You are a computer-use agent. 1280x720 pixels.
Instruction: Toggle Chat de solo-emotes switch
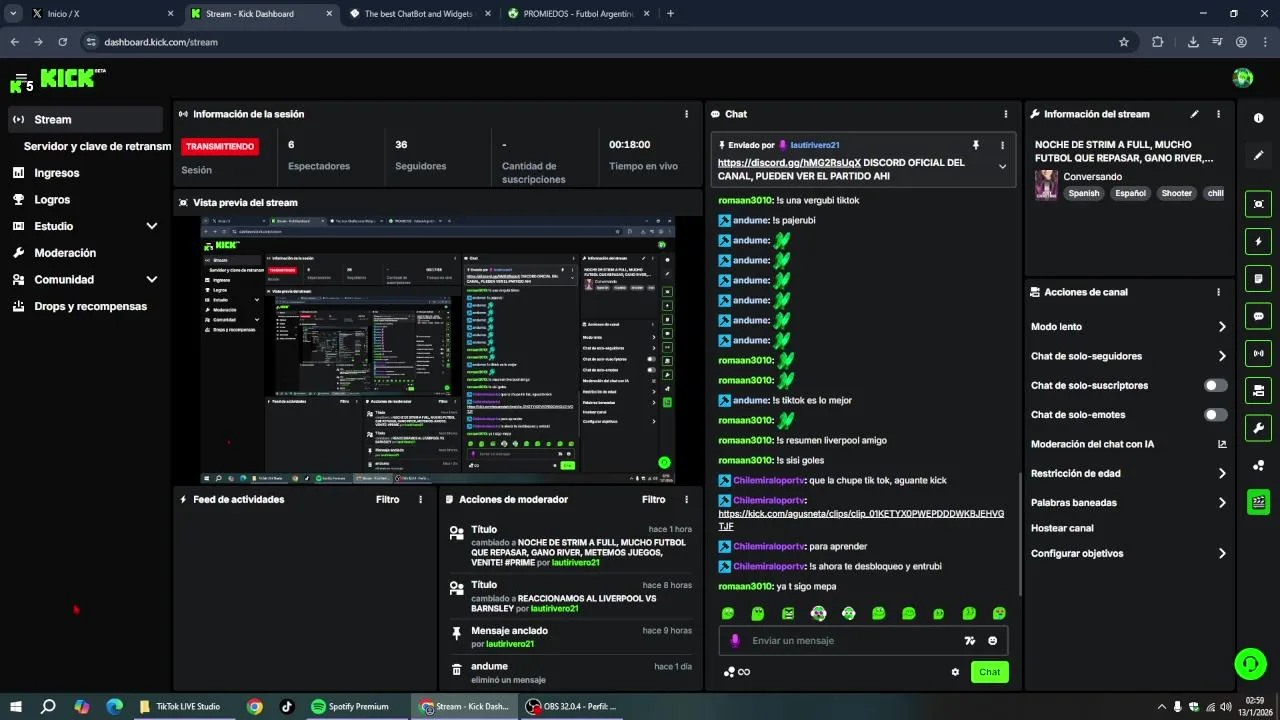point(1216,414)
